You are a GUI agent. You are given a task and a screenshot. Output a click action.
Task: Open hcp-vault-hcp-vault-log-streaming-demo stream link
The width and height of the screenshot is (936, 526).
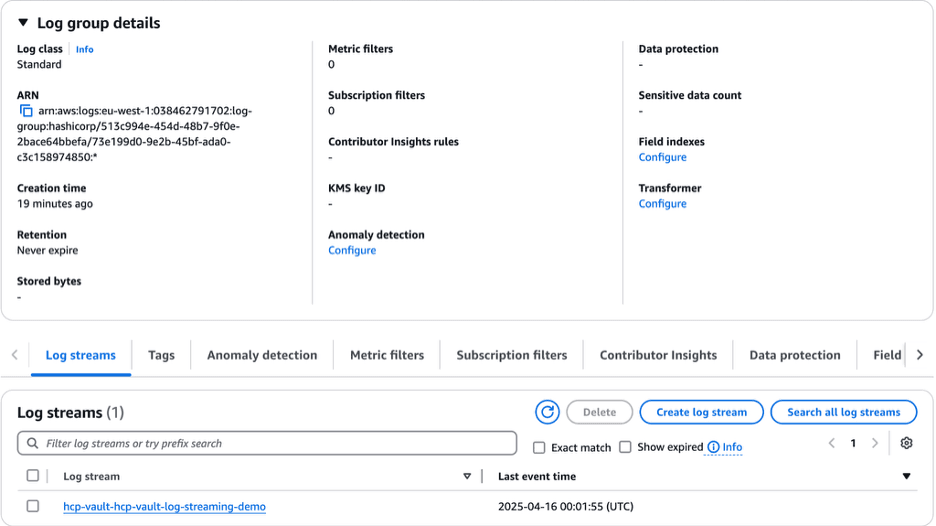(x=164, y=507)
